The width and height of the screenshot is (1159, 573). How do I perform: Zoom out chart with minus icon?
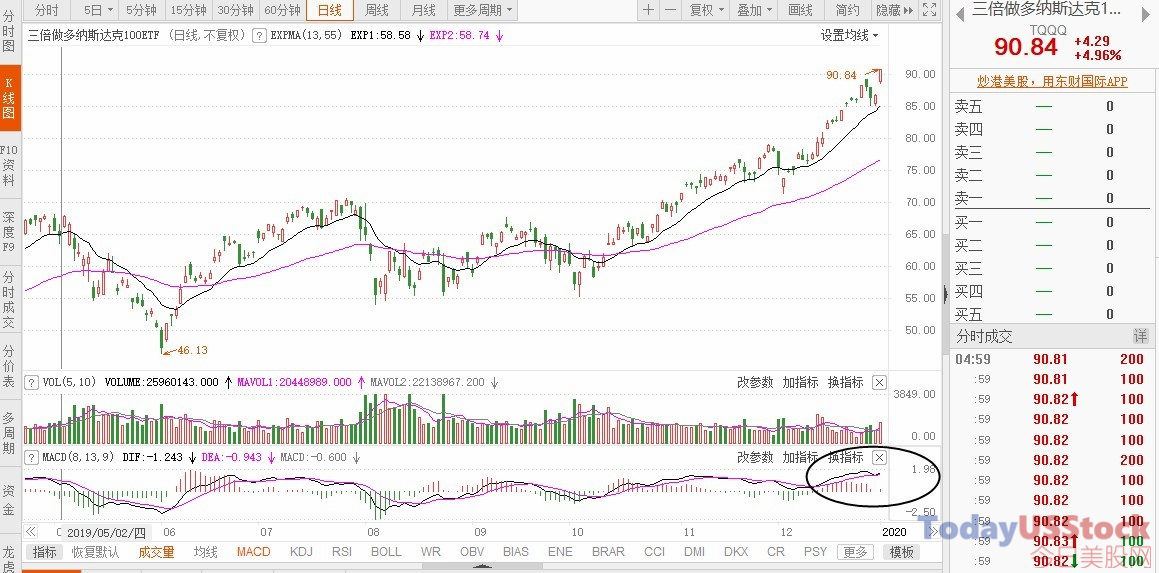pos(670,10)
